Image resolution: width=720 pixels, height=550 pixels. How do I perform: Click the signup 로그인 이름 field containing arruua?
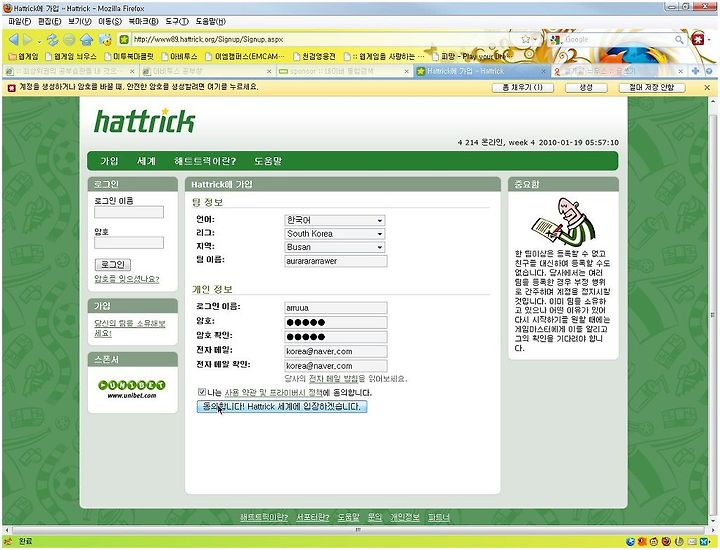336,308
